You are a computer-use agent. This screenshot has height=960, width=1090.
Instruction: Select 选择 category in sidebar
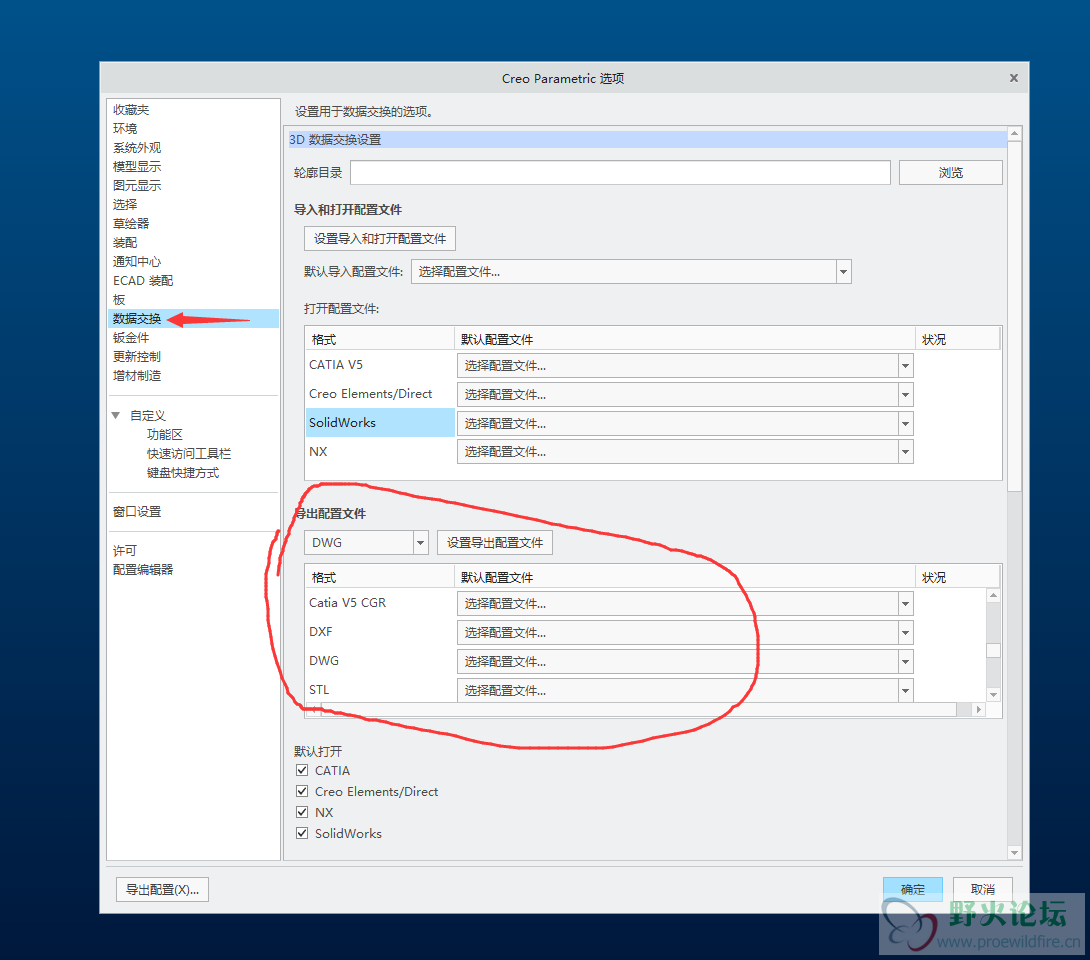click(x=125, y=204)
